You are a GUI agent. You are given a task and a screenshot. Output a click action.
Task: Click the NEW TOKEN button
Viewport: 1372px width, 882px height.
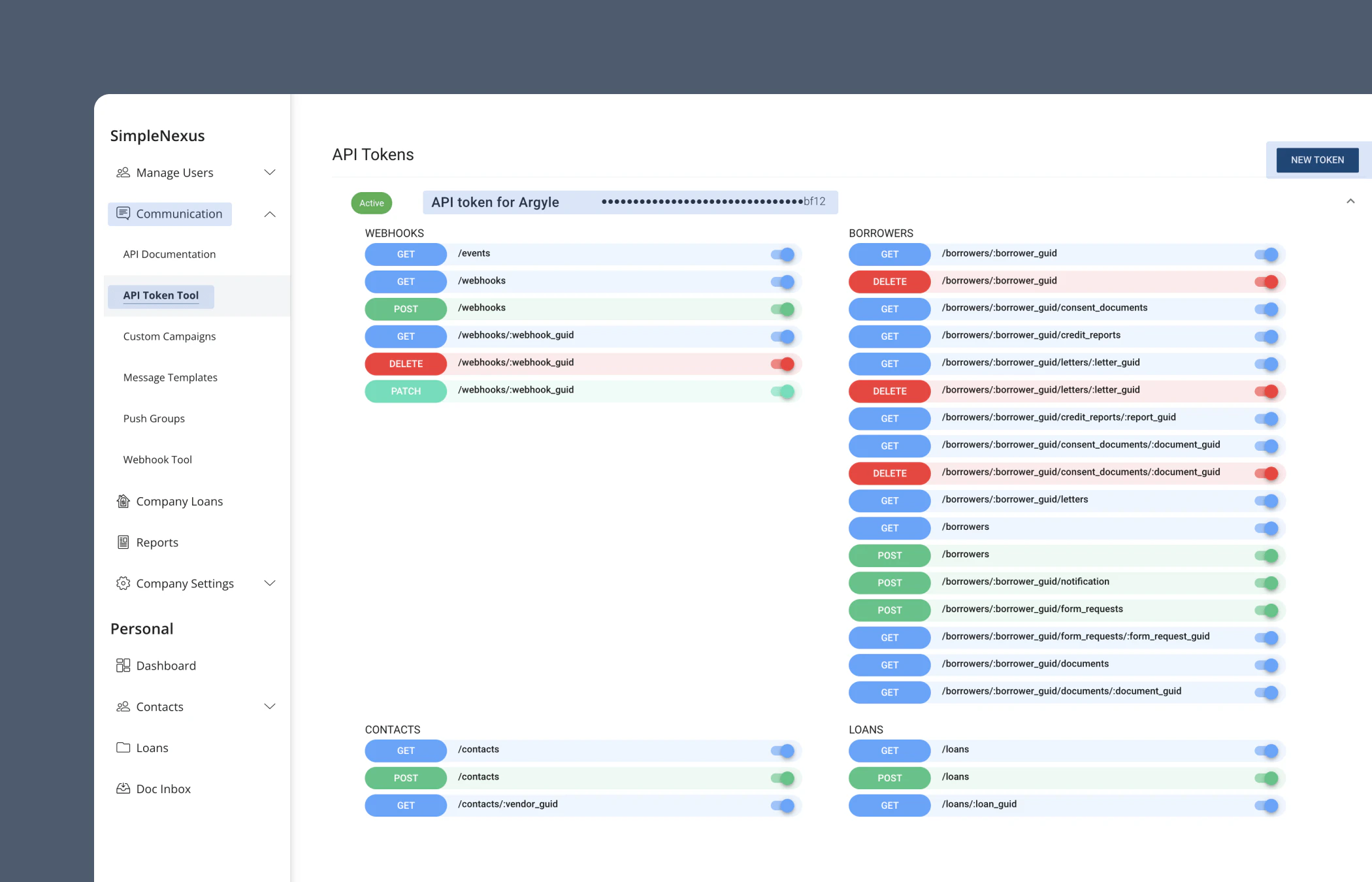(1316, 159)
